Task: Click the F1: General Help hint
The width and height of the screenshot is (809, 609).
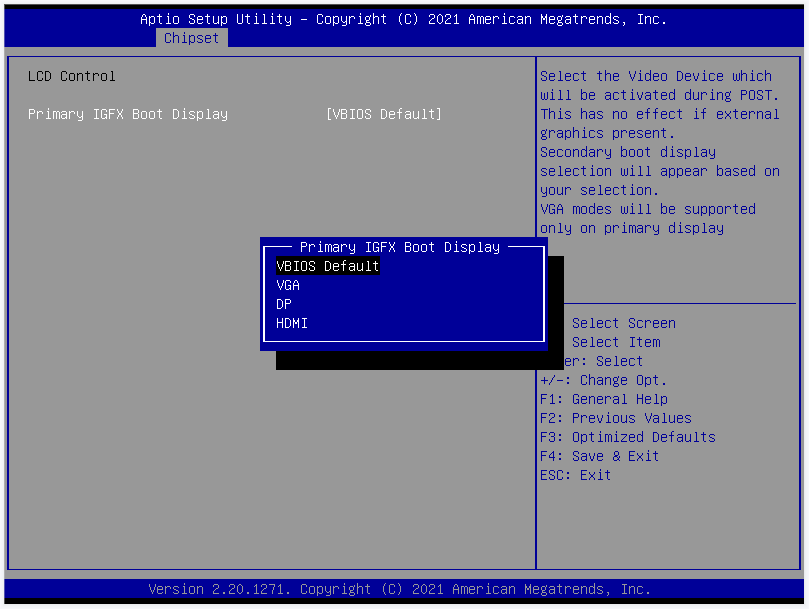Action: click(x=603, y=399)
